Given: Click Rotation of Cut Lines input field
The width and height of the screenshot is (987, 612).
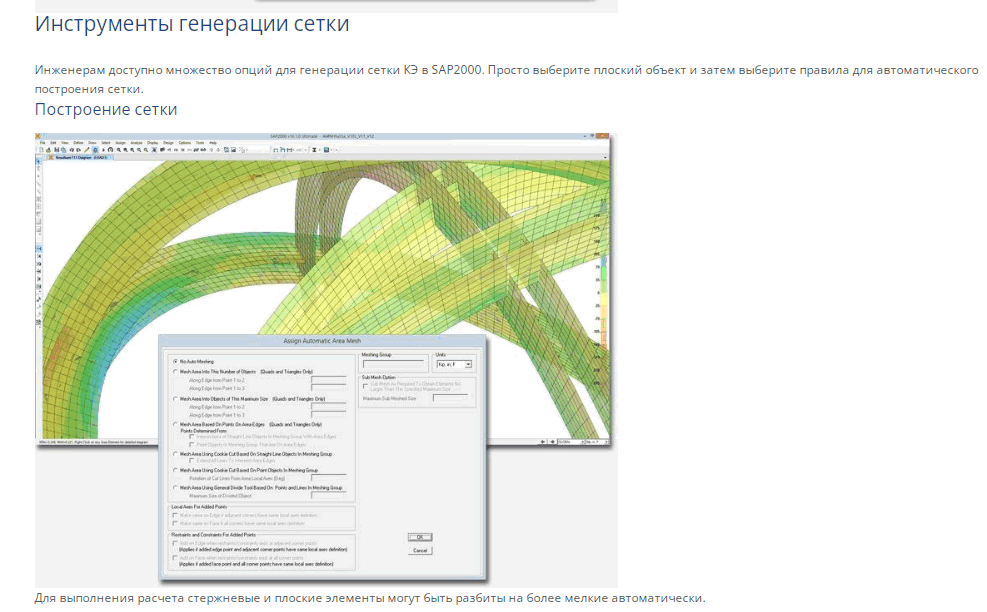Looking at the screenshot, I should 329,477.
